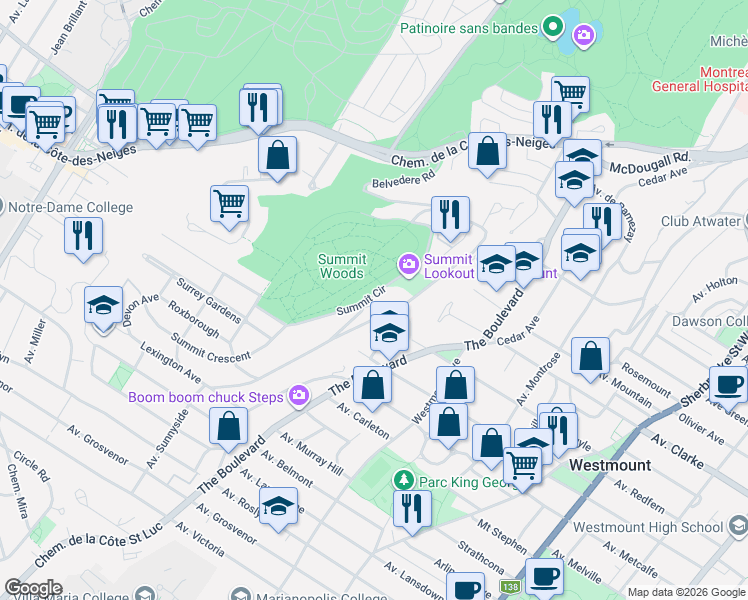Click the Route 138 highway shield
The height and width of the screenshot is (600, 748).
coord(509,586)
